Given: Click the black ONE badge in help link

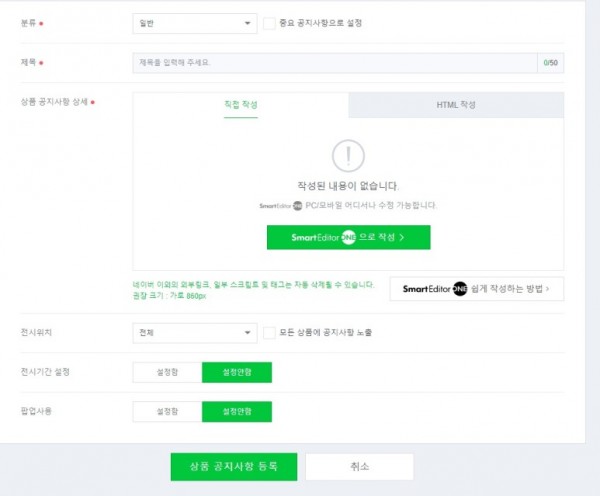Looking at the screenshot, I should coord(460,289).
